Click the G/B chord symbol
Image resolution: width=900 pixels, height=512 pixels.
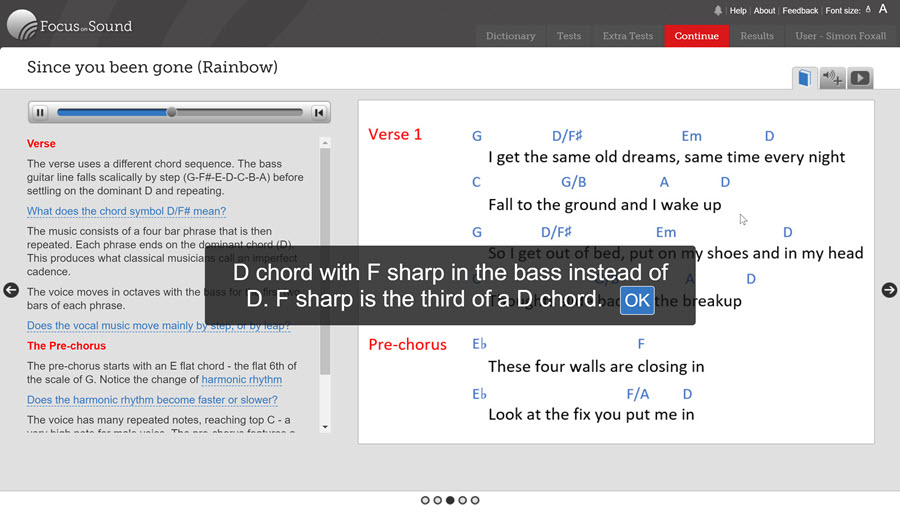coord(574,182)
